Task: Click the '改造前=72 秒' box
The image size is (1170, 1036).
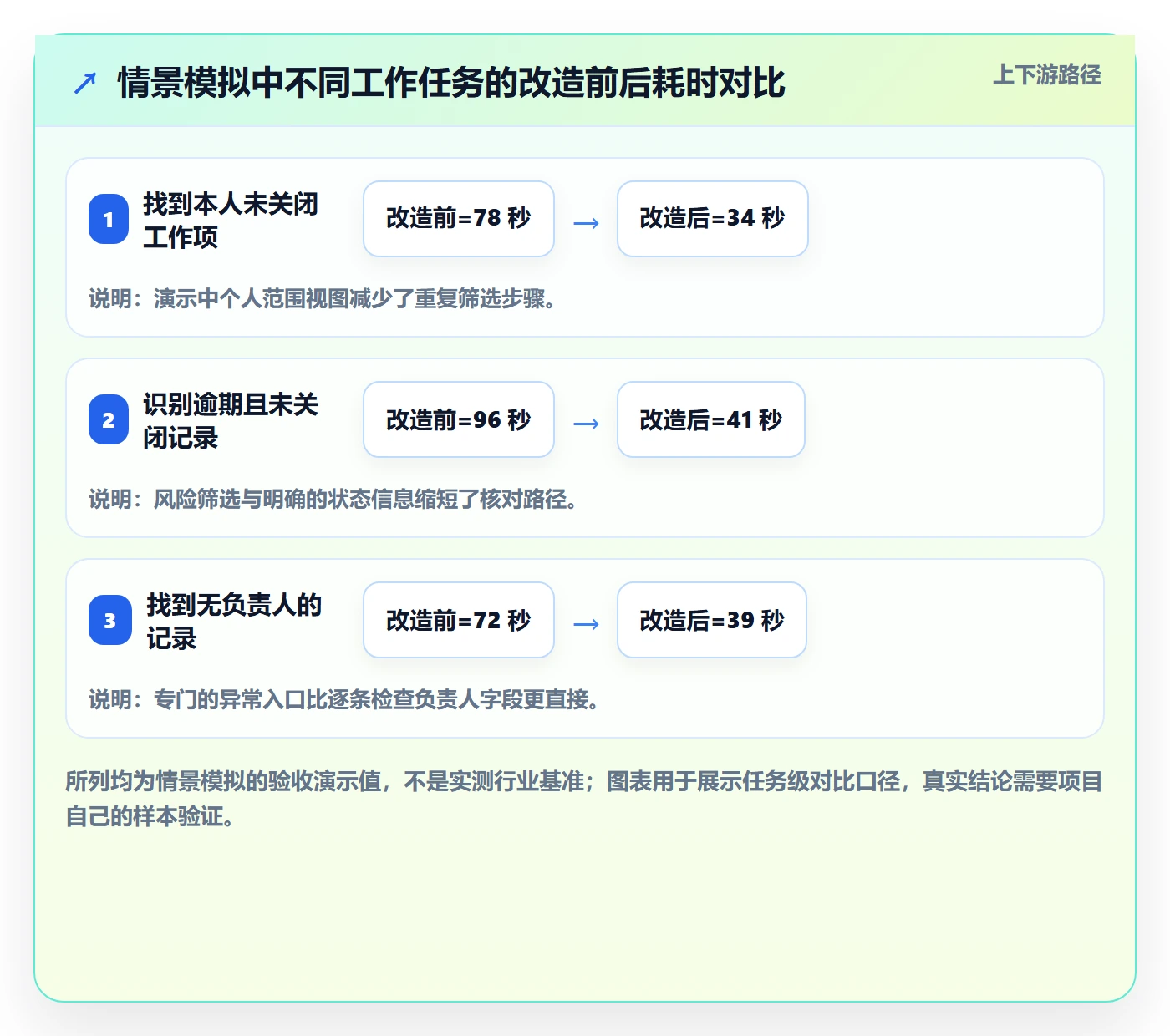Action: pyautogui.click(x=459, y=620)
